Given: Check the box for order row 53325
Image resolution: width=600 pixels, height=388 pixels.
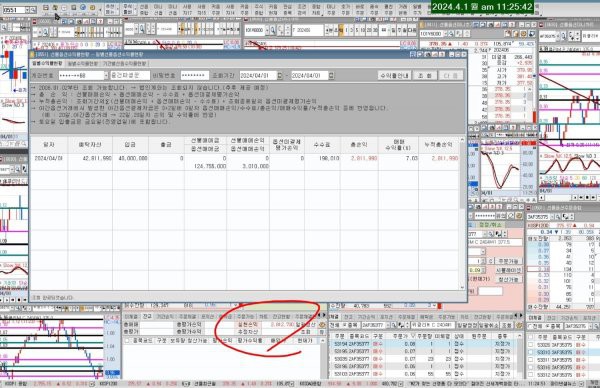Looking at the screenshot, I should point(530,345).
